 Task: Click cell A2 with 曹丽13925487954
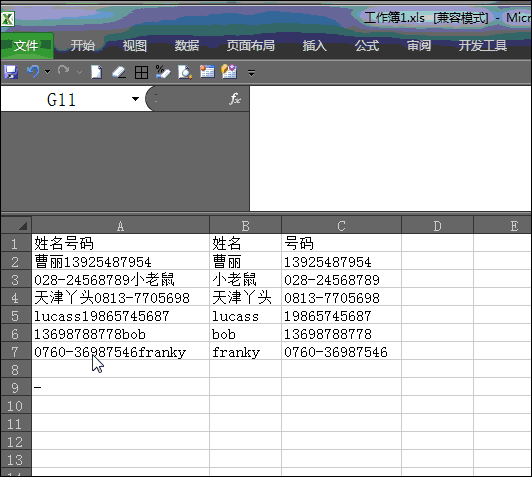(x=120, y=261)
